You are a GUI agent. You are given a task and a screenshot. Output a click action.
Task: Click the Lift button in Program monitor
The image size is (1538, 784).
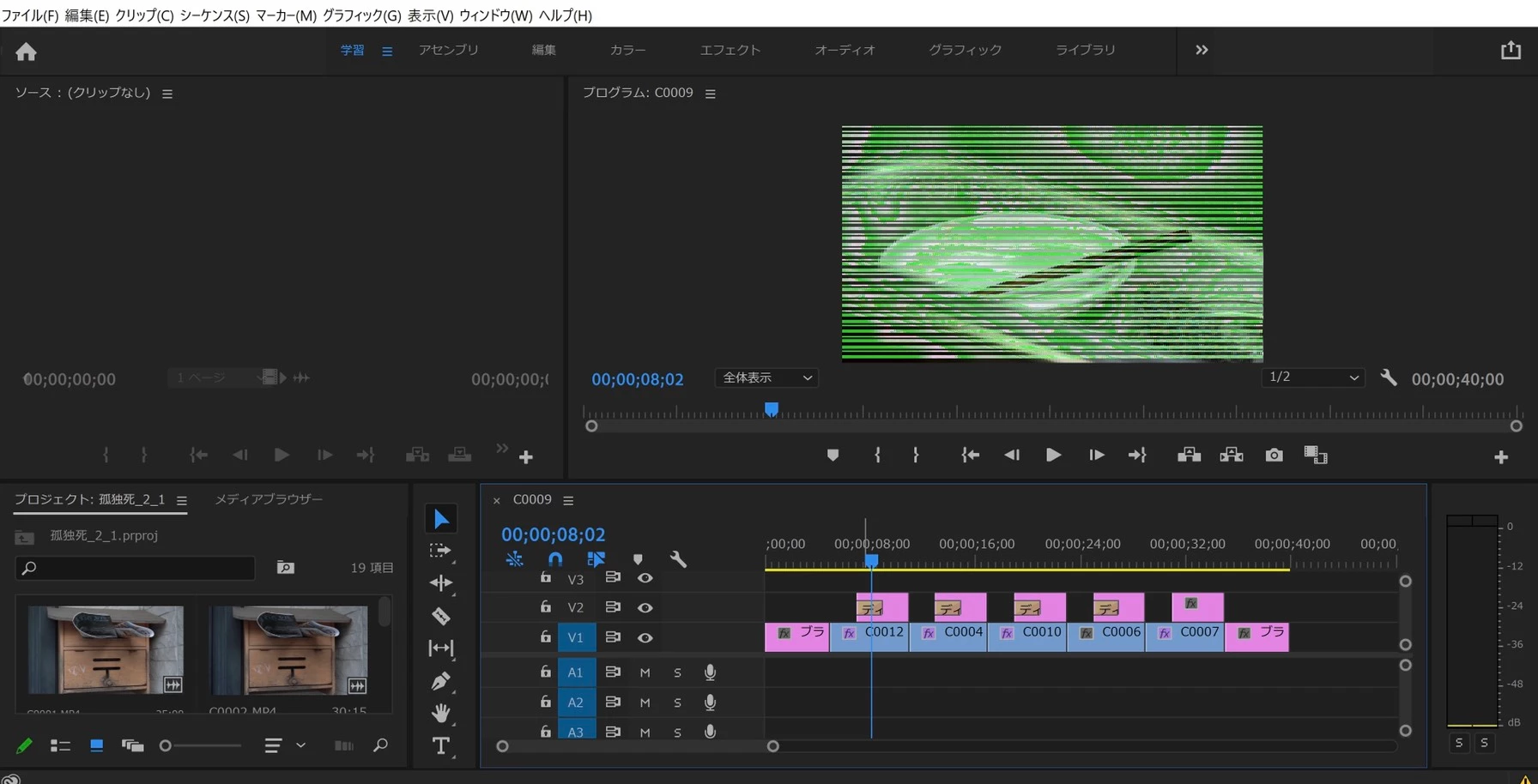tap(1189, 455)
